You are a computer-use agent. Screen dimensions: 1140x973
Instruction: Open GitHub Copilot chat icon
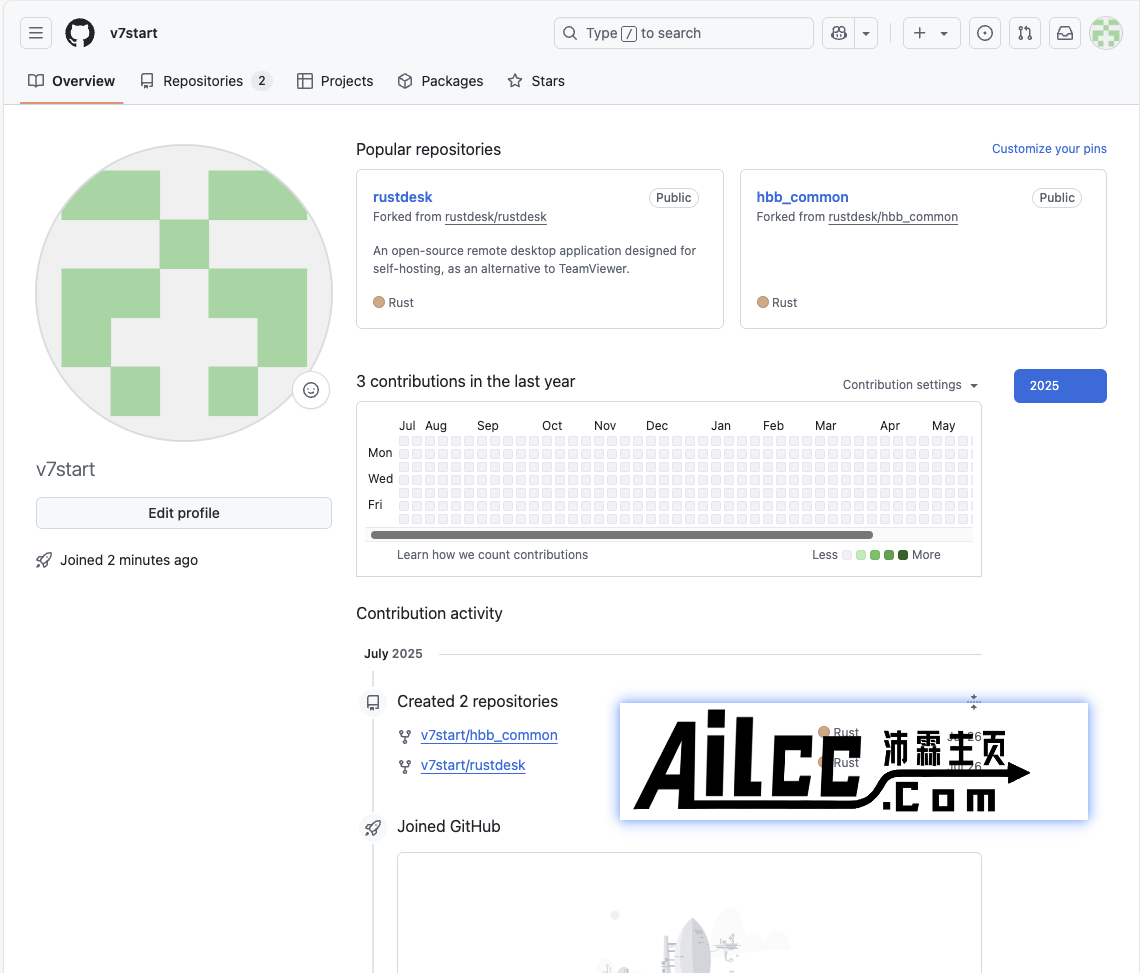838,33
